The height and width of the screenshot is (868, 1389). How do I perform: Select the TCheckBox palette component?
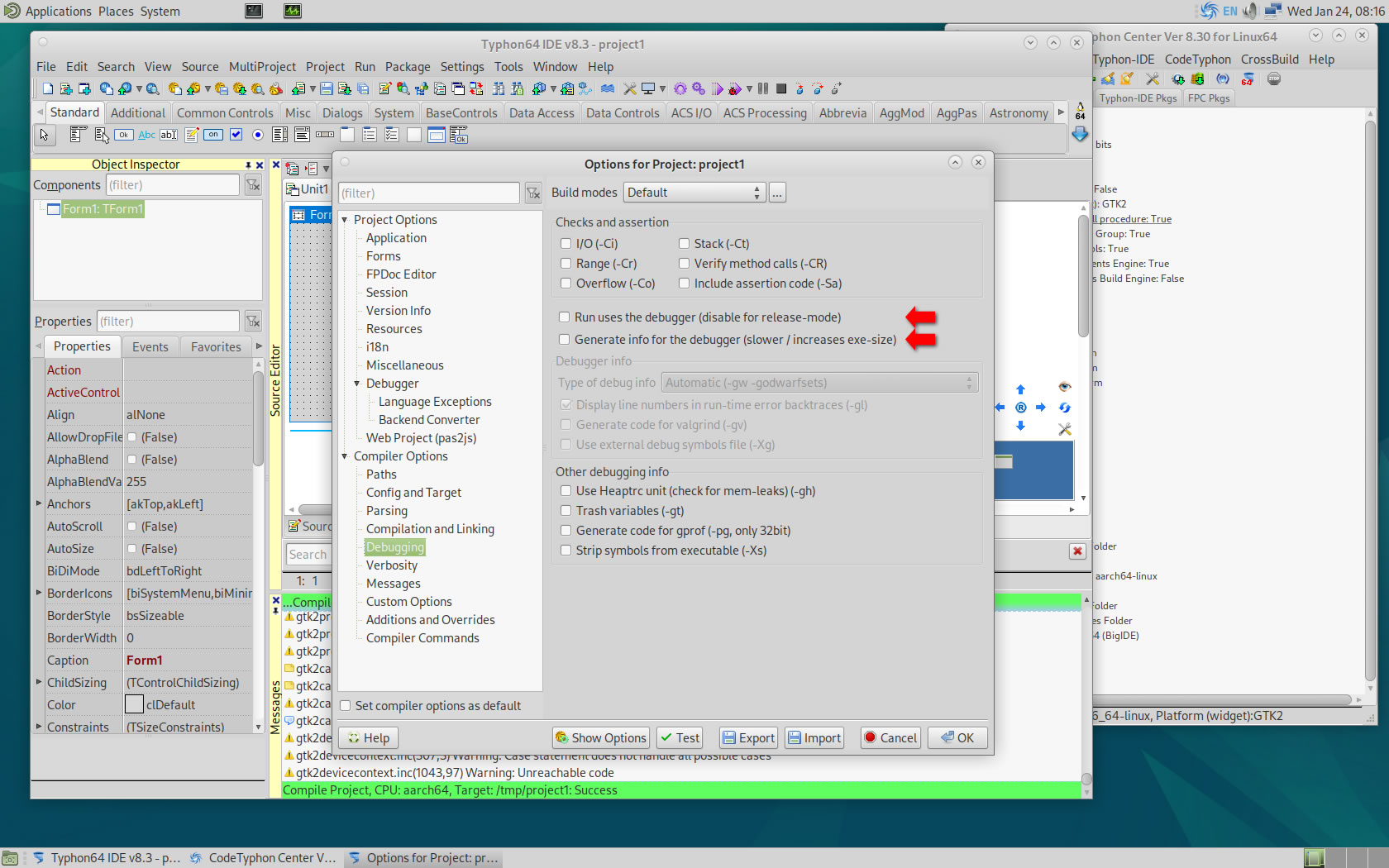pyautogui.click(x=236, y=135)
